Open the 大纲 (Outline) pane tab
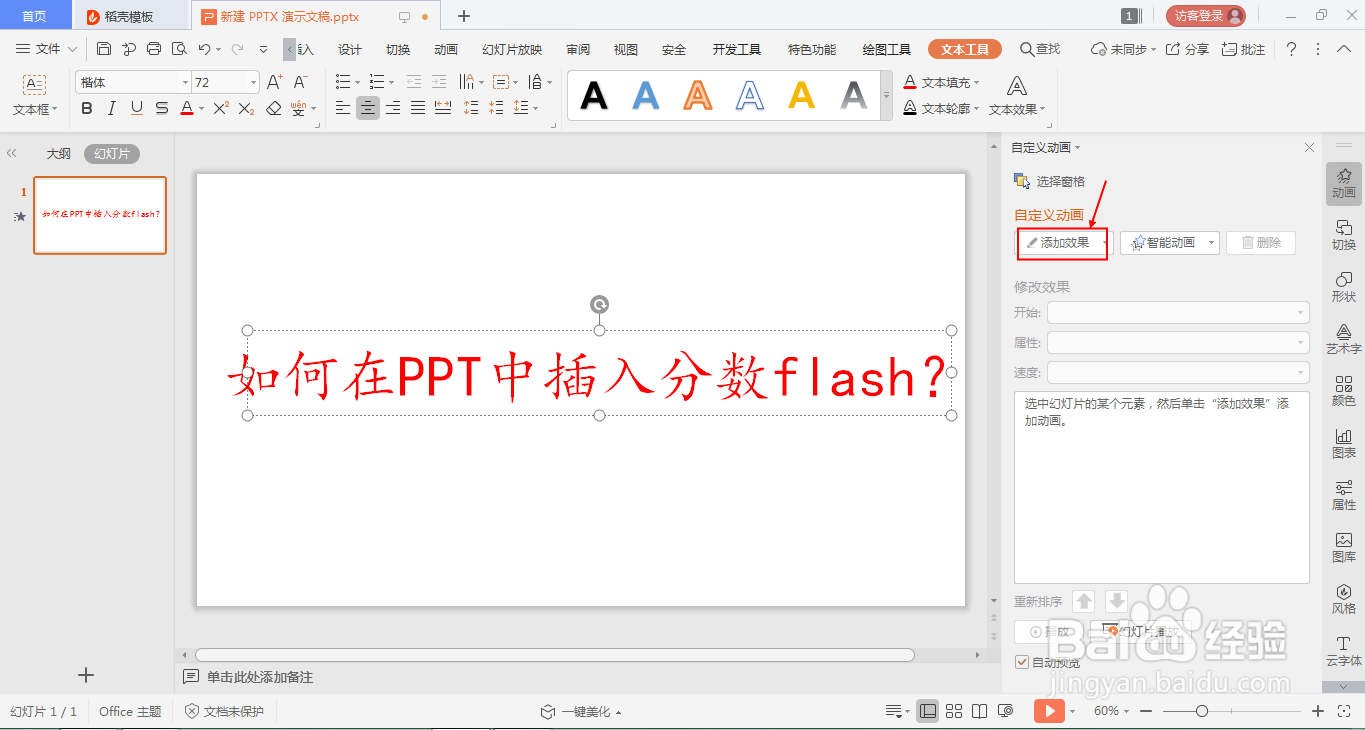Screen dimensions: 1365x730 click(58, 152)
